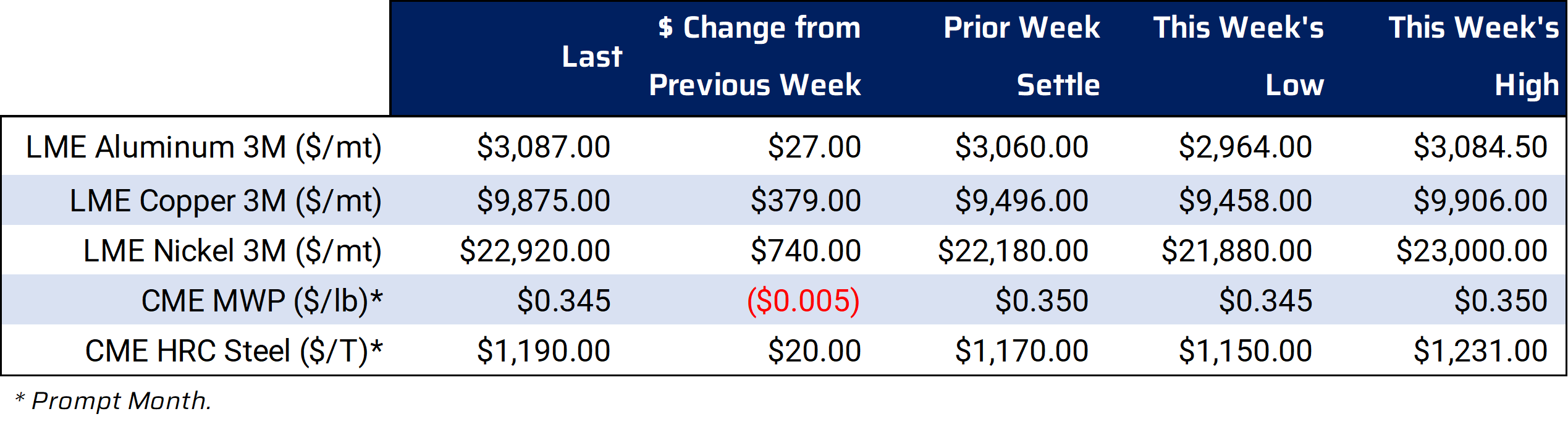Viewport: 1568px width, 427px height.
Task: Click the $23,000.00 nickel weekly high
Action: point(1472,251)
